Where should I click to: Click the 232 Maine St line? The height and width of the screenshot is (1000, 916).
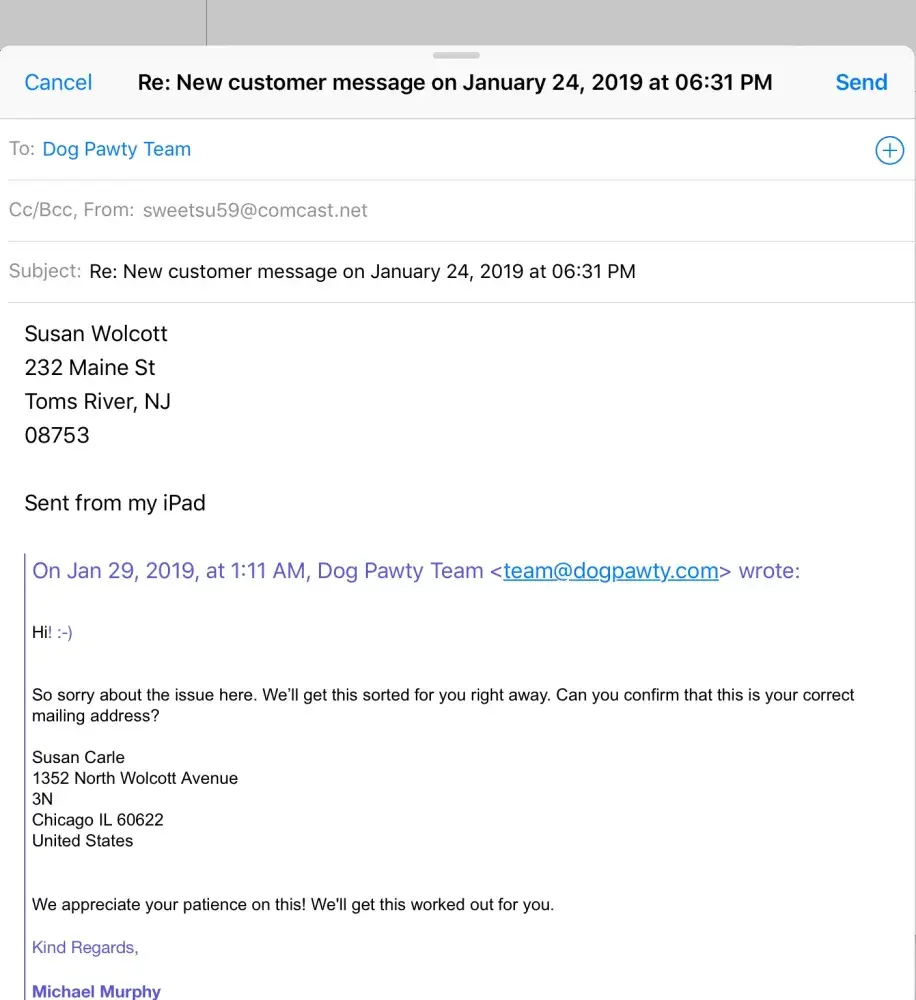[x=90, y=368]
